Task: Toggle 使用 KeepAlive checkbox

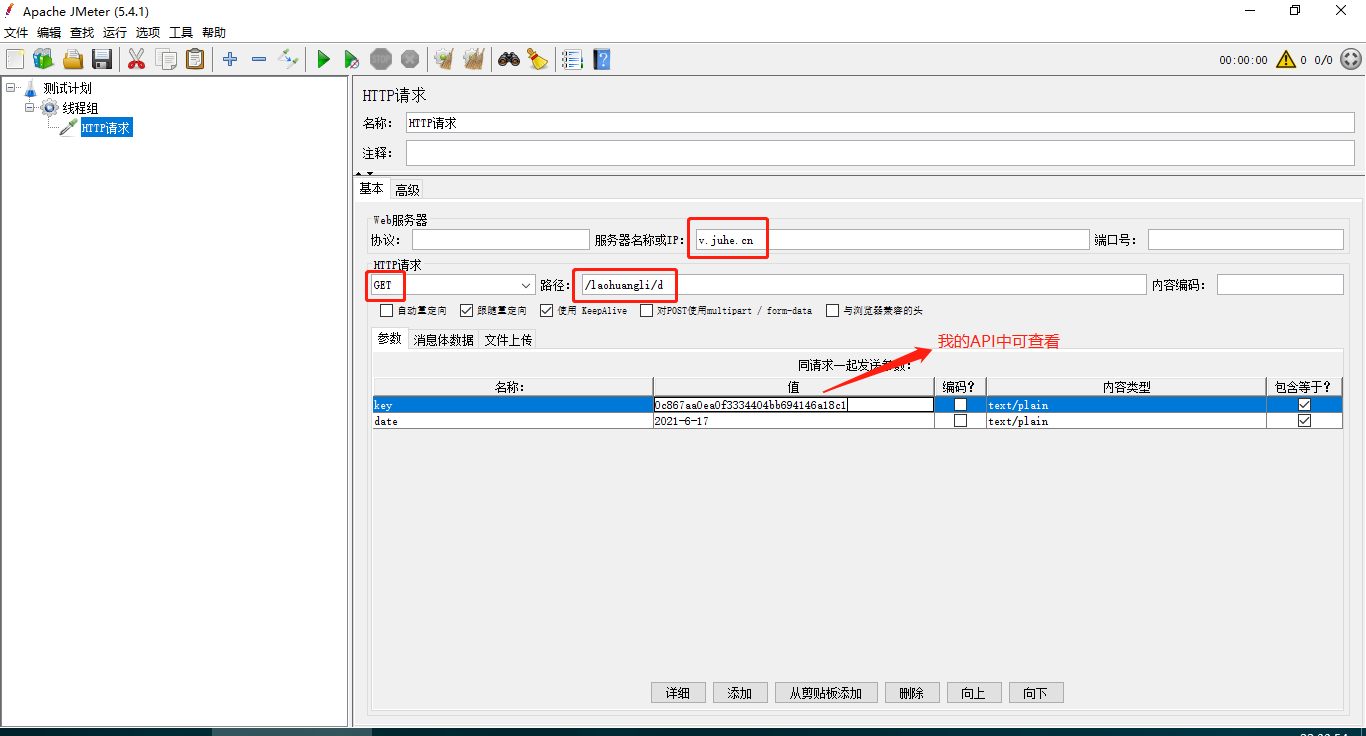Action: (547, 311)
